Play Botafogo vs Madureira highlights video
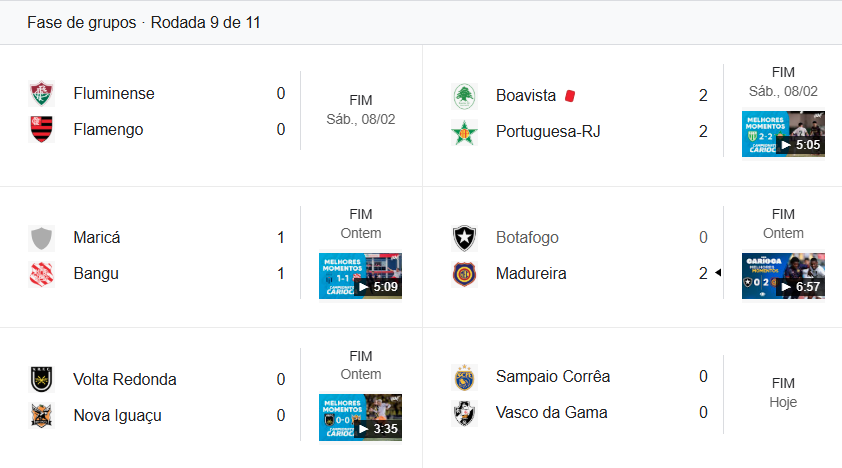The width and height of the screenshot is (842, 468). click(x=783, y=276)
